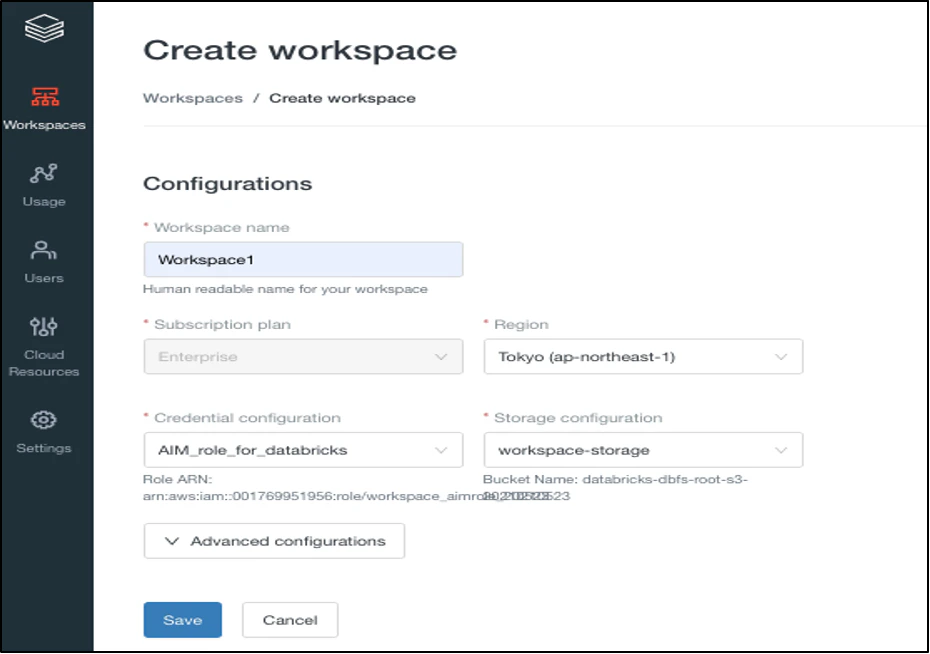Open the Credential configuration dropdown

303,450
